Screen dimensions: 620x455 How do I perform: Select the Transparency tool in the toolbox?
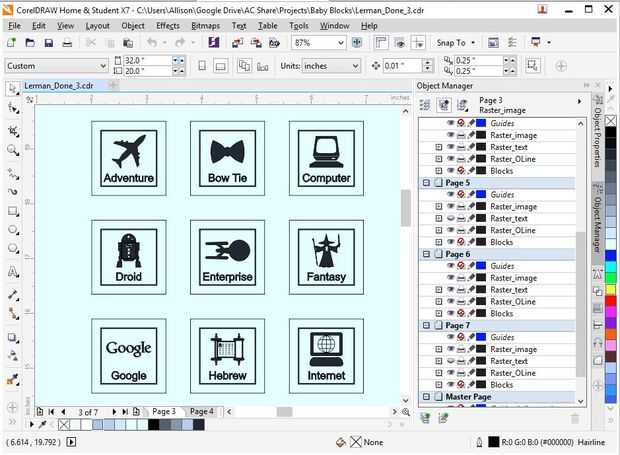click(13, 356)
